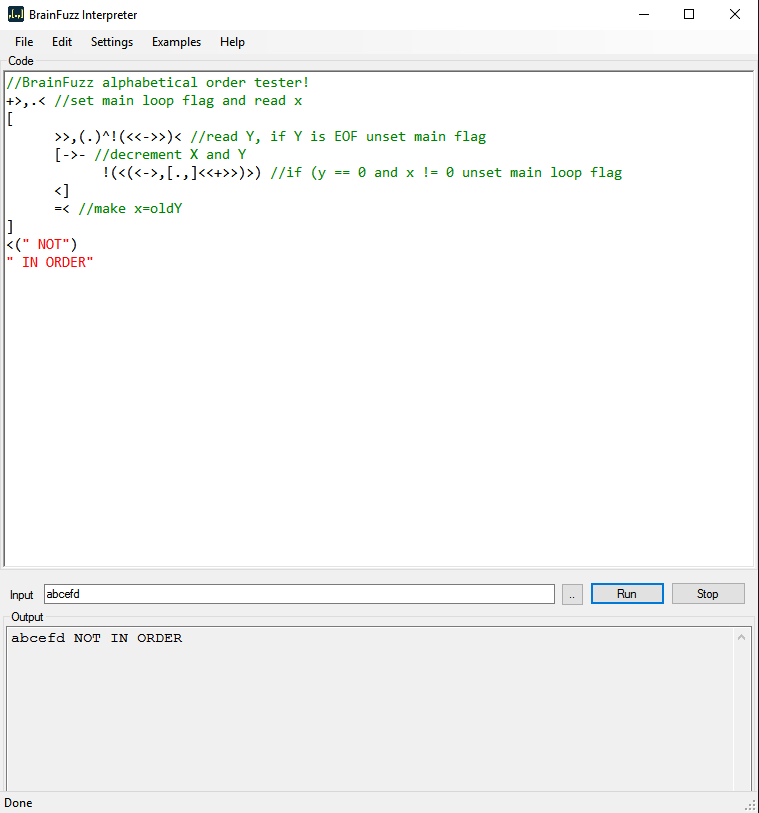Click the resize grip in the status bar corner
Image resolution: width=759 pixels, height=813 pixels.
coord(750,805)
